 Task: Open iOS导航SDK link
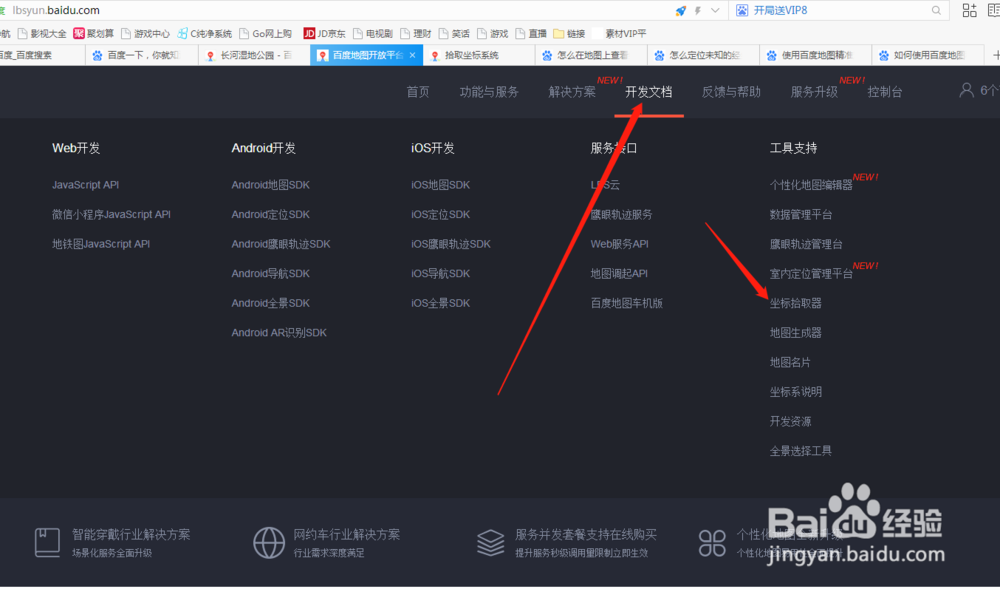(441, 273)
